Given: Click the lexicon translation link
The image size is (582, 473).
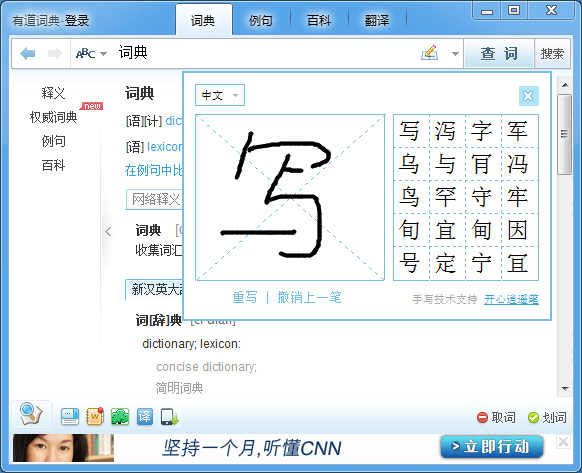Looking at the screenshot, I should [x=165, y=147].
